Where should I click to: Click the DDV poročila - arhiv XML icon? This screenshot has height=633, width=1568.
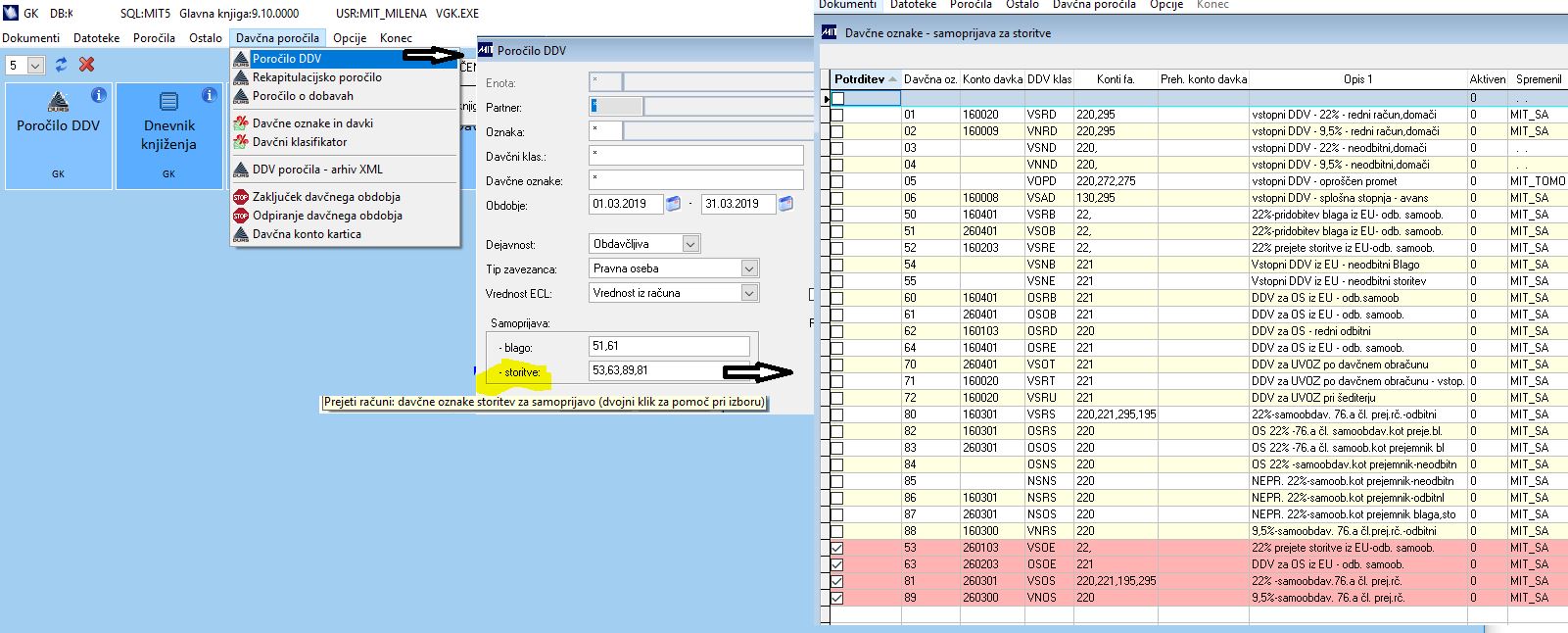241,170
